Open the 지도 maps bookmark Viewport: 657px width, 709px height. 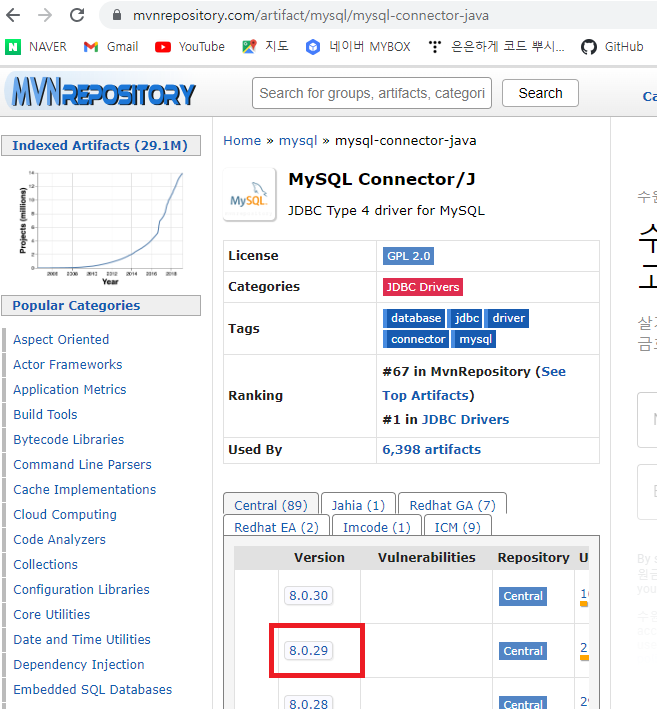[265, 47]
